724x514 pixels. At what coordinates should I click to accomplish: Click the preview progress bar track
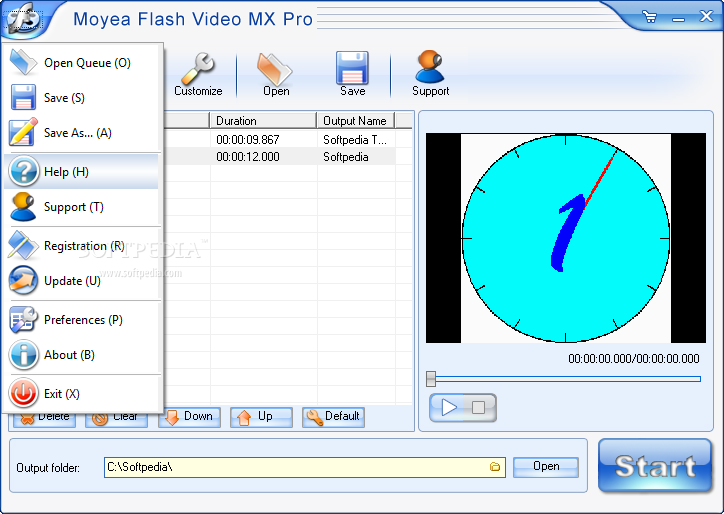click(568, 379)
